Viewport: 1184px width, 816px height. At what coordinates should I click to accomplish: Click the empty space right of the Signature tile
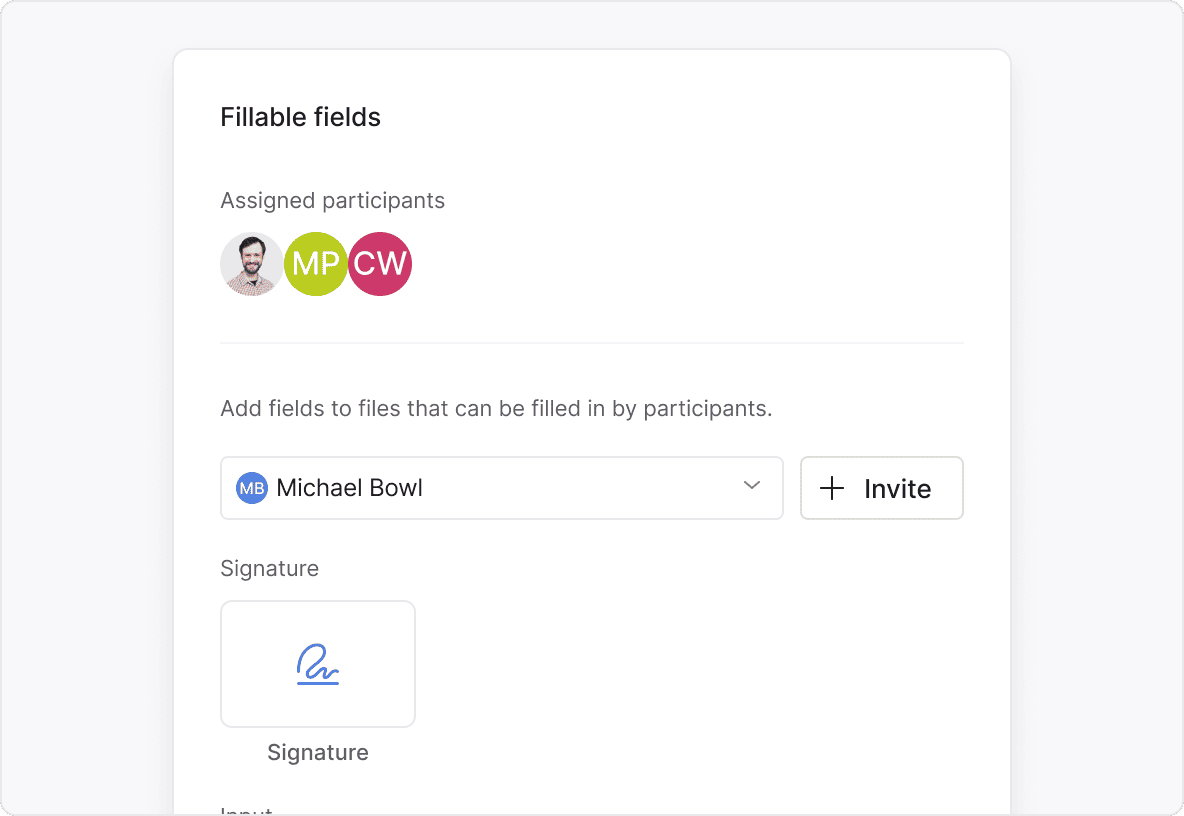[x=690, y=664]
